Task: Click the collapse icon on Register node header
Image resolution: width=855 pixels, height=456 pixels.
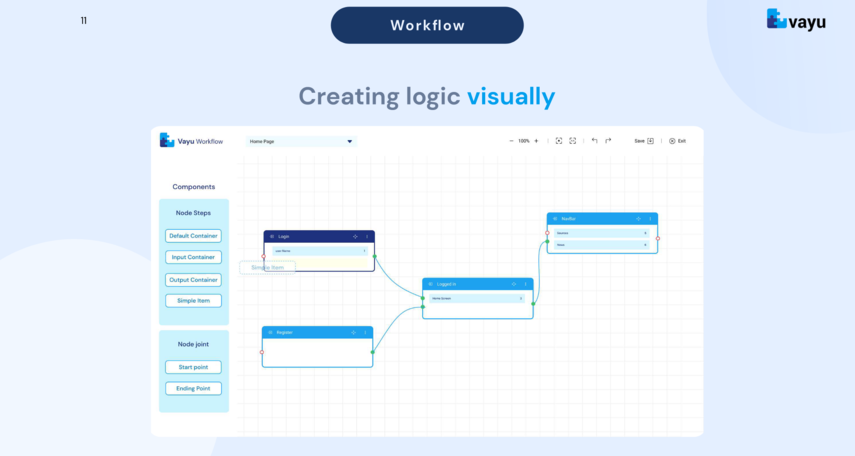Action: [270, 332]
